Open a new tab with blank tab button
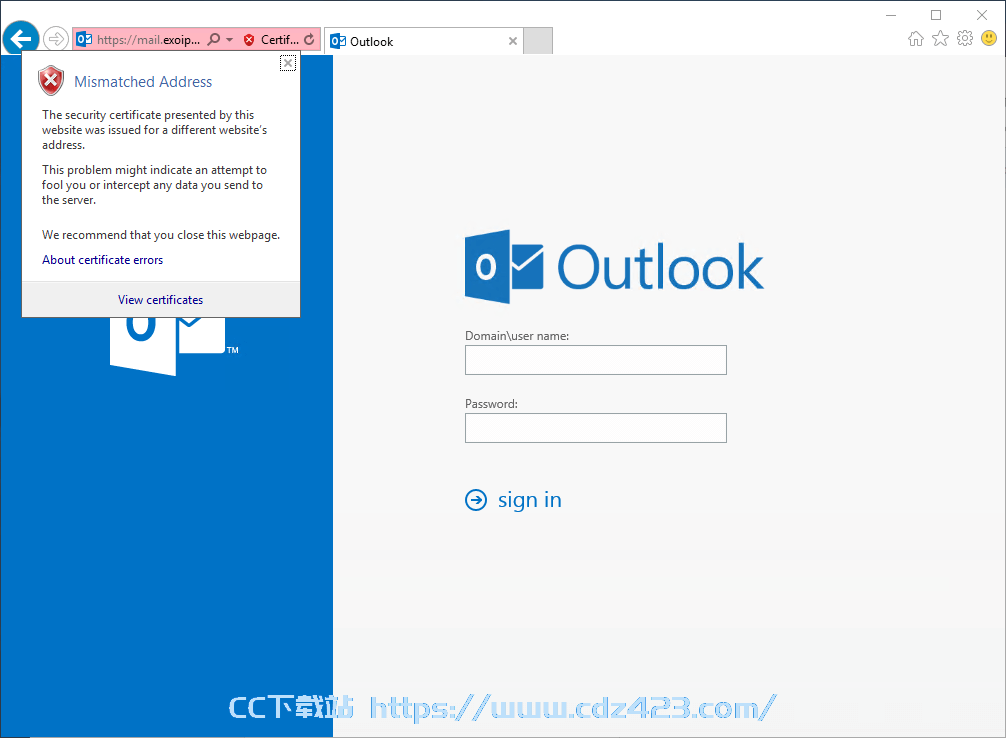The height and width of the screenshot is (738, 1006). tap(538, 41)
